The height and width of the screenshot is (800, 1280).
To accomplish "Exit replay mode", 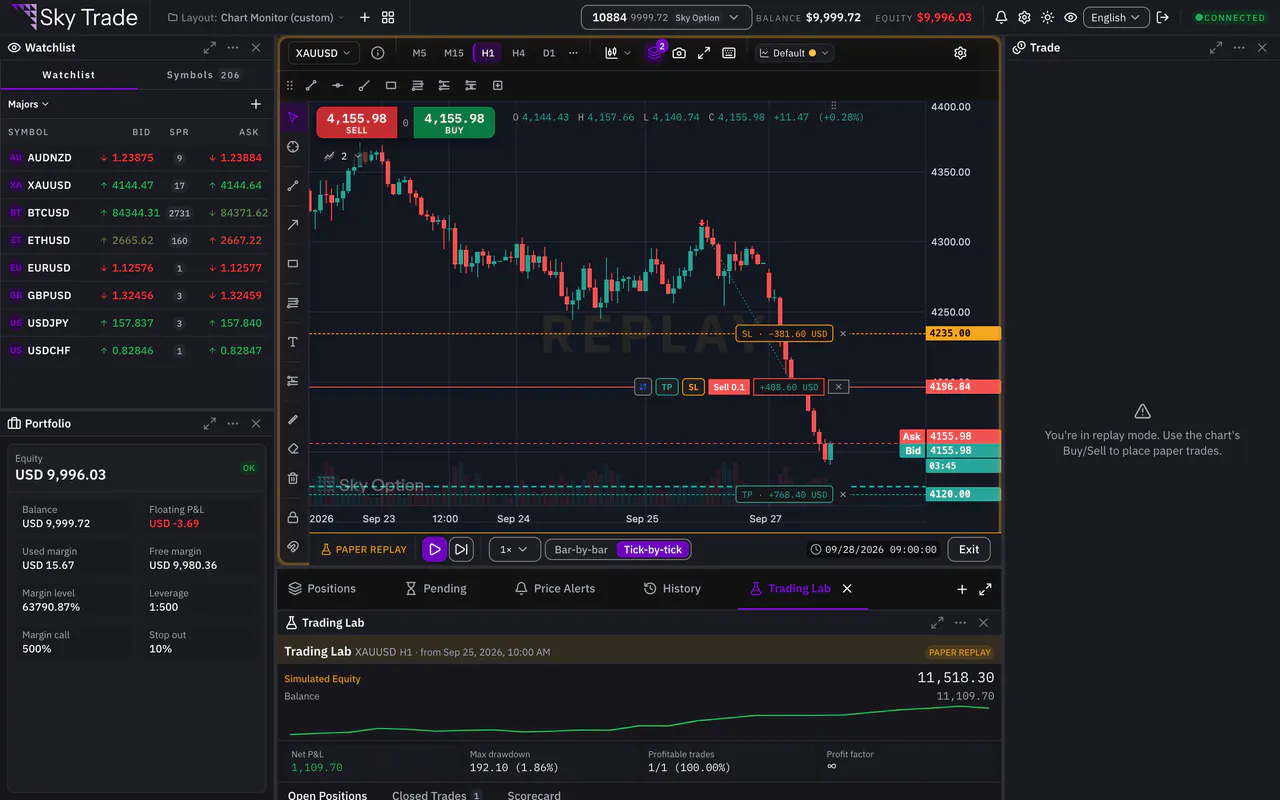I will tap(969, 549).
